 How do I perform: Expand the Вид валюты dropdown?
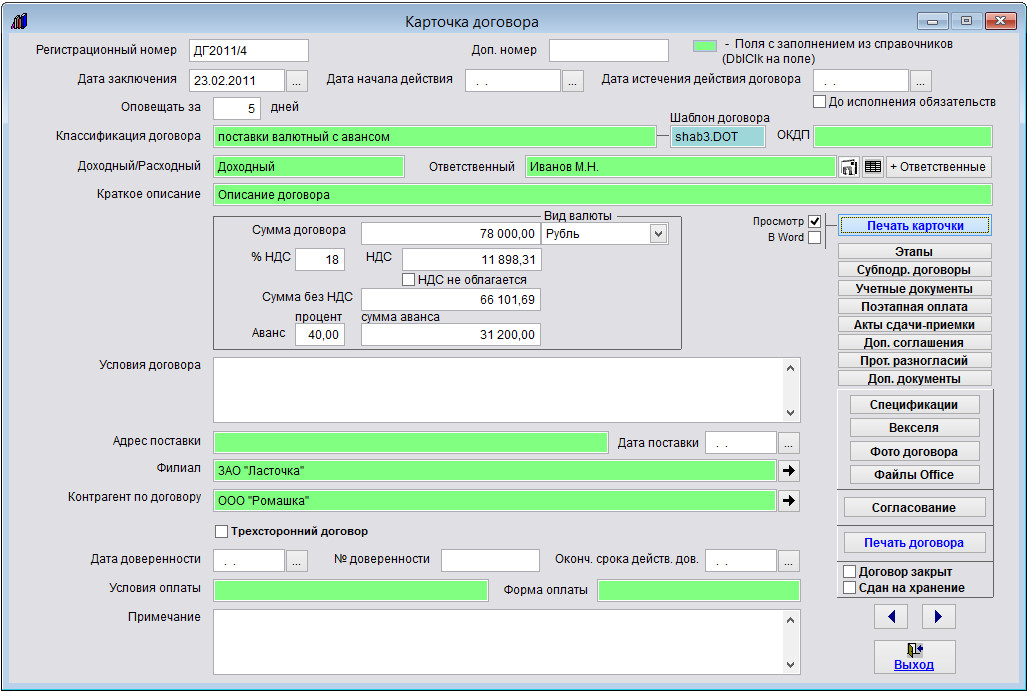pyautogui.click(x=658, y=234)
